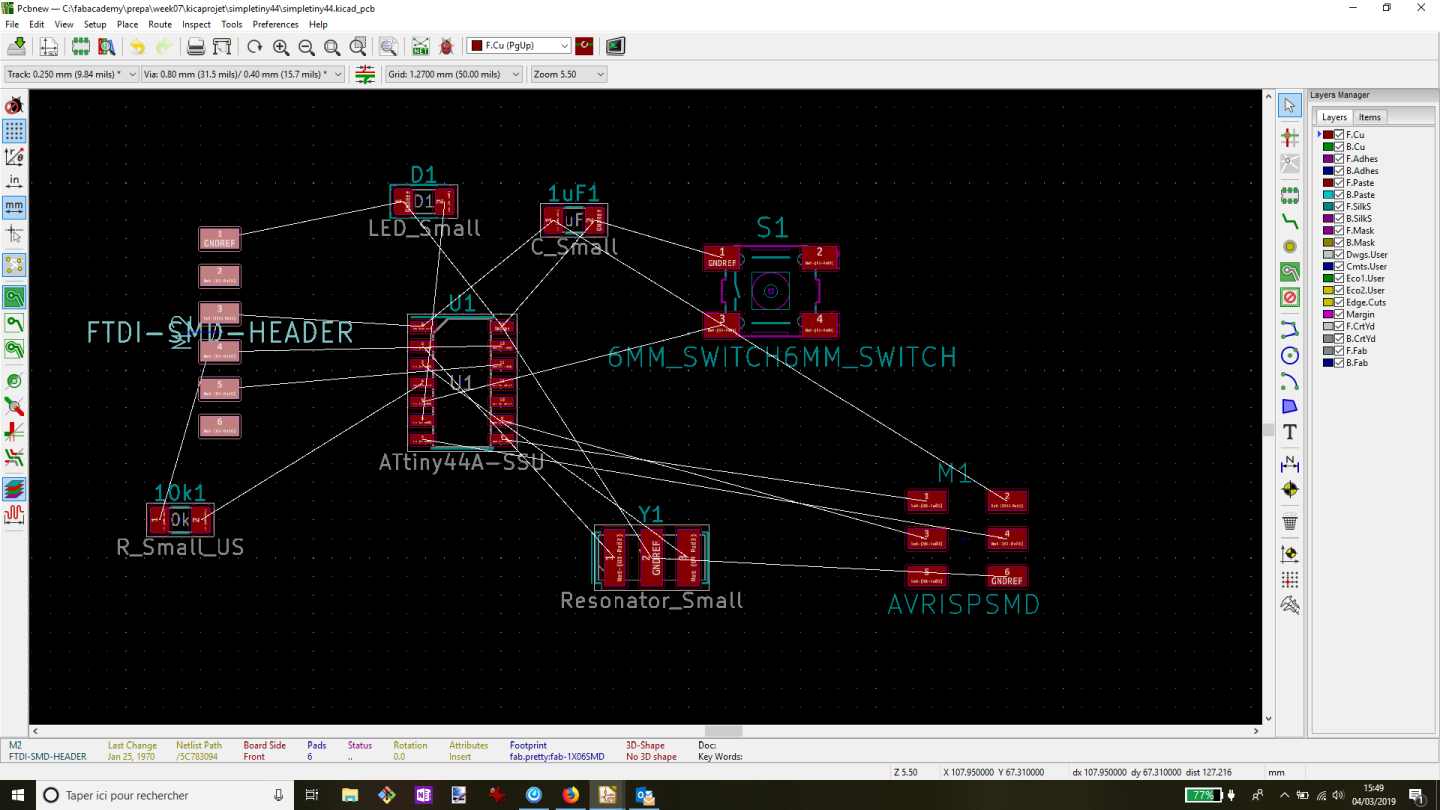Viewport: 1440px width, 810px height.
Task: Click the Zoom to fit icon
Action: coord(332,46)
